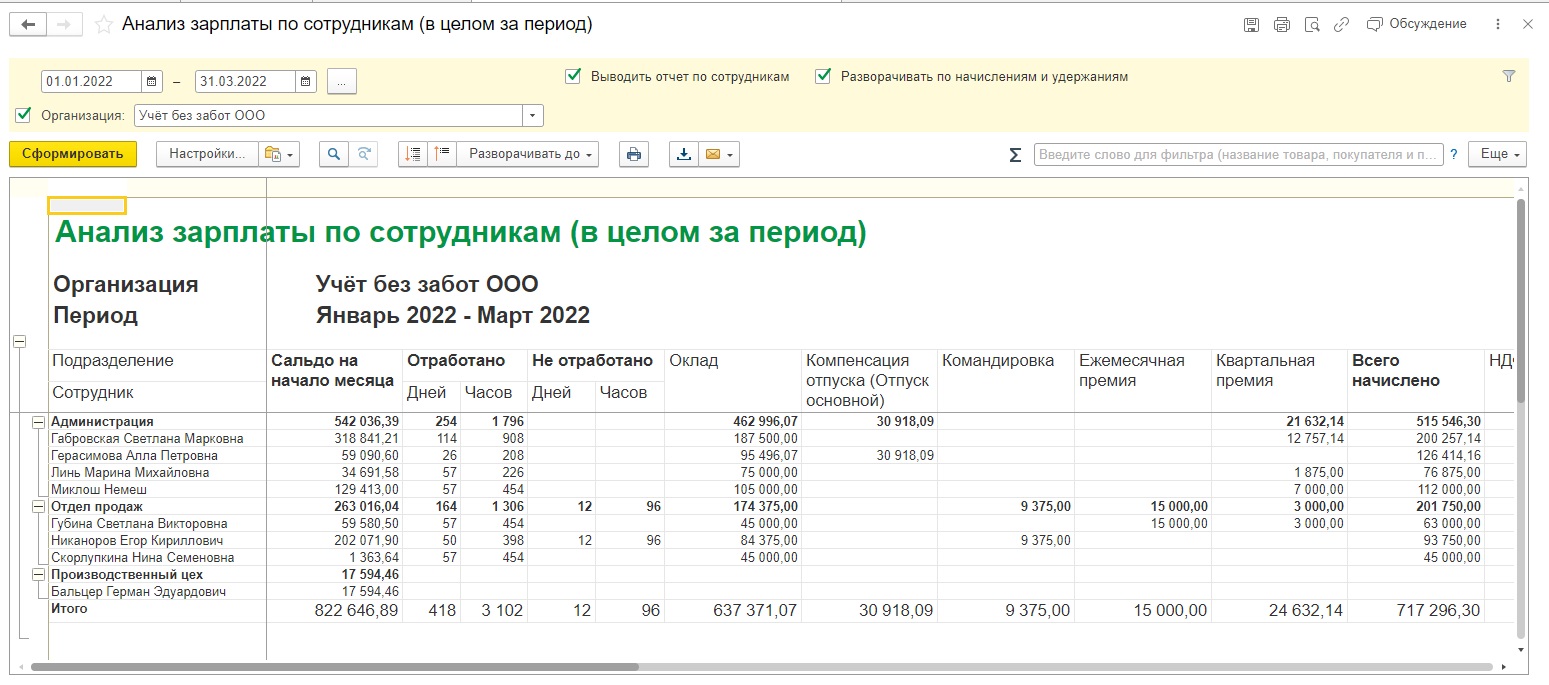
Task: Focus the filter word search field
Action: [1238, 154]
